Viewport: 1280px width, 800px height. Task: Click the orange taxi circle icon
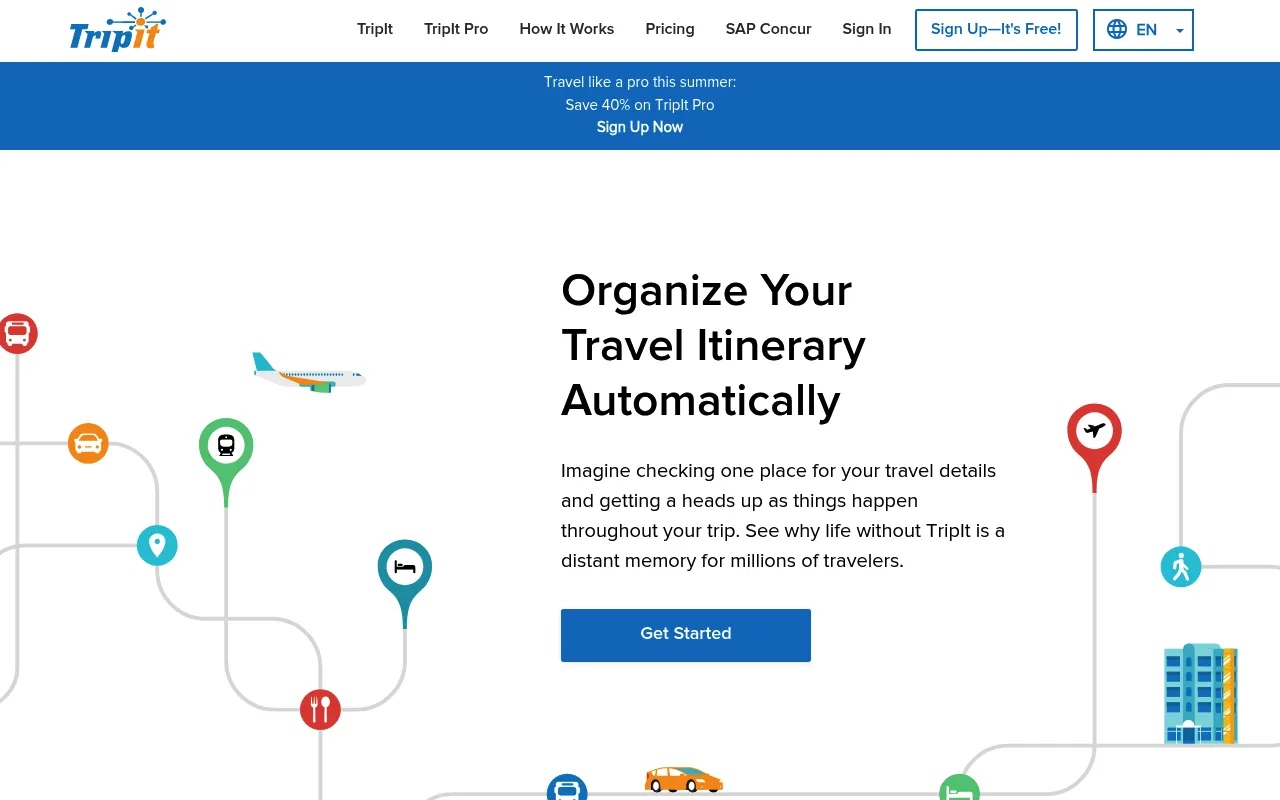pos(88,443)
